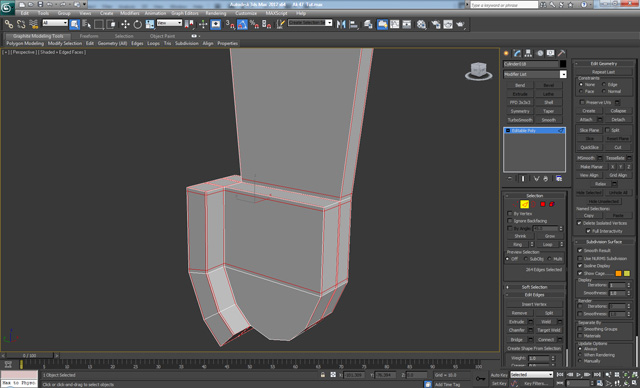This screenshot has height=388, width=640.
Task: Click the Remove Modifier trash icon
Action: [x=545, y=179]
